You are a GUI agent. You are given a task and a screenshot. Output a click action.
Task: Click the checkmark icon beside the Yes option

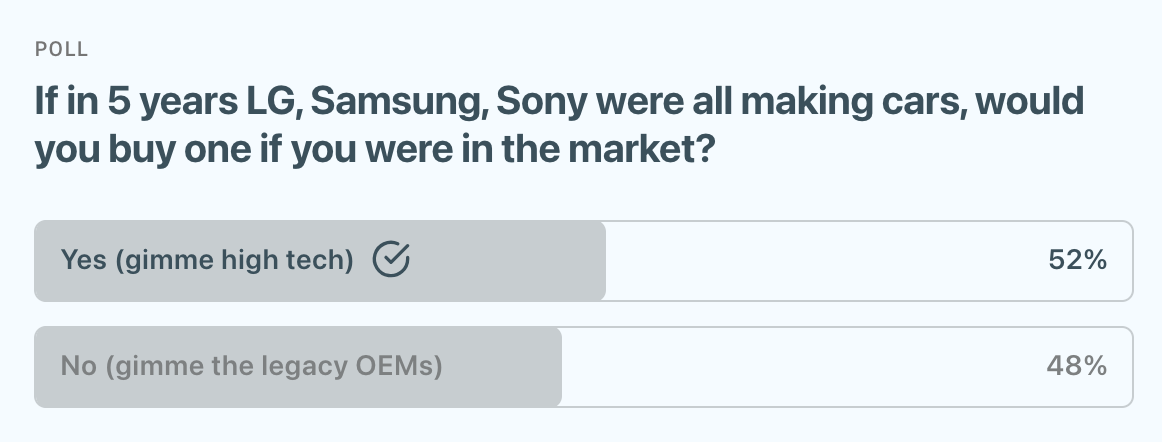pos(391,260)
